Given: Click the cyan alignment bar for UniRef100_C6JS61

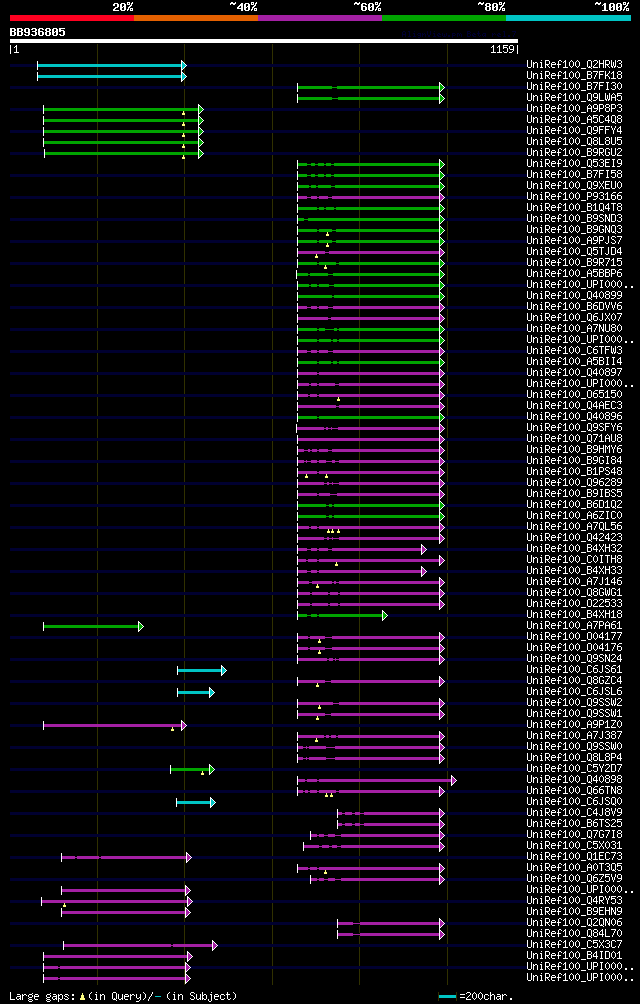Looking at the screenshot, I should 201,670.
